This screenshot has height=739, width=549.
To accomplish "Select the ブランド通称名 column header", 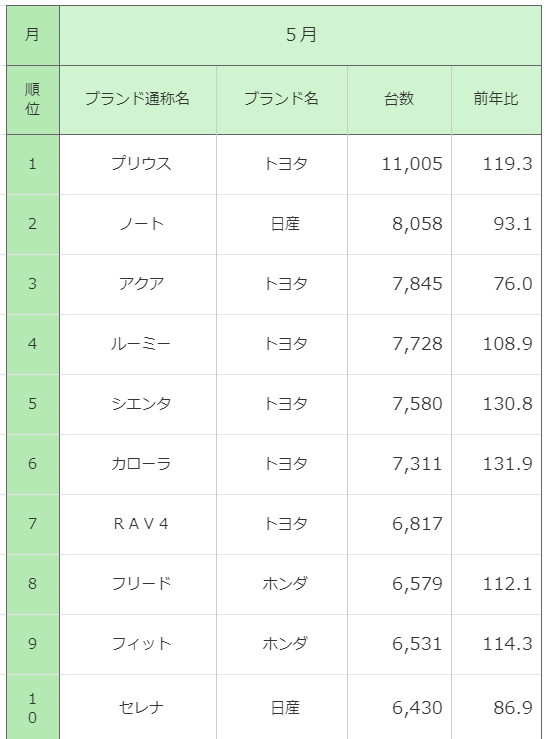I will pyautogui.click(x=138, y=99).
